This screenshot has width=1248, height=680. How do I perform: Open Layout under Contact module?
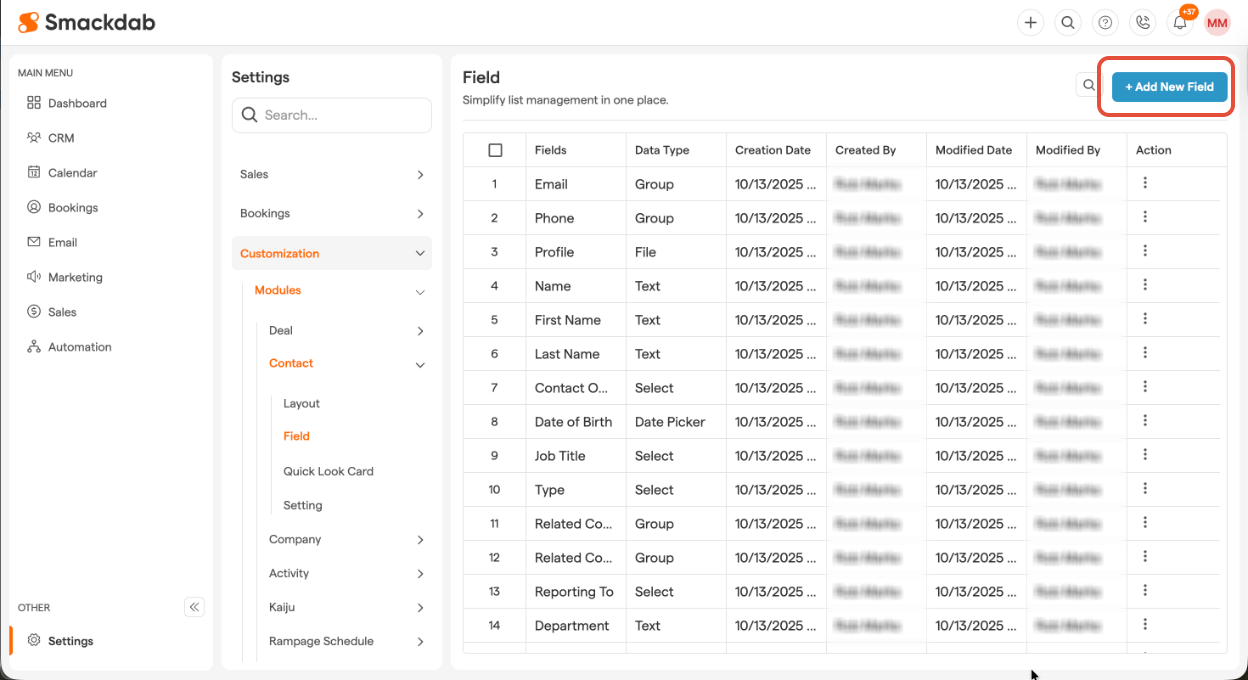(x=301, y=403)
